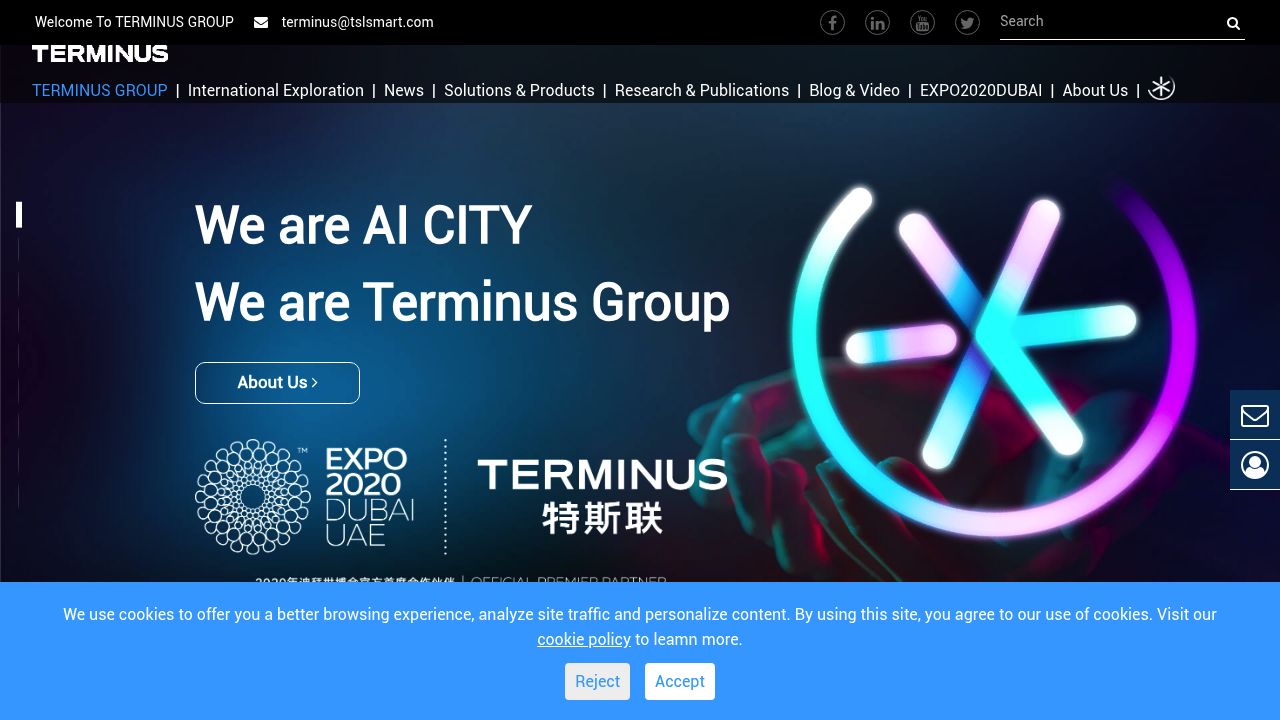Open the Twitter social icon
1280x720 pixels.
click(967, 22)
